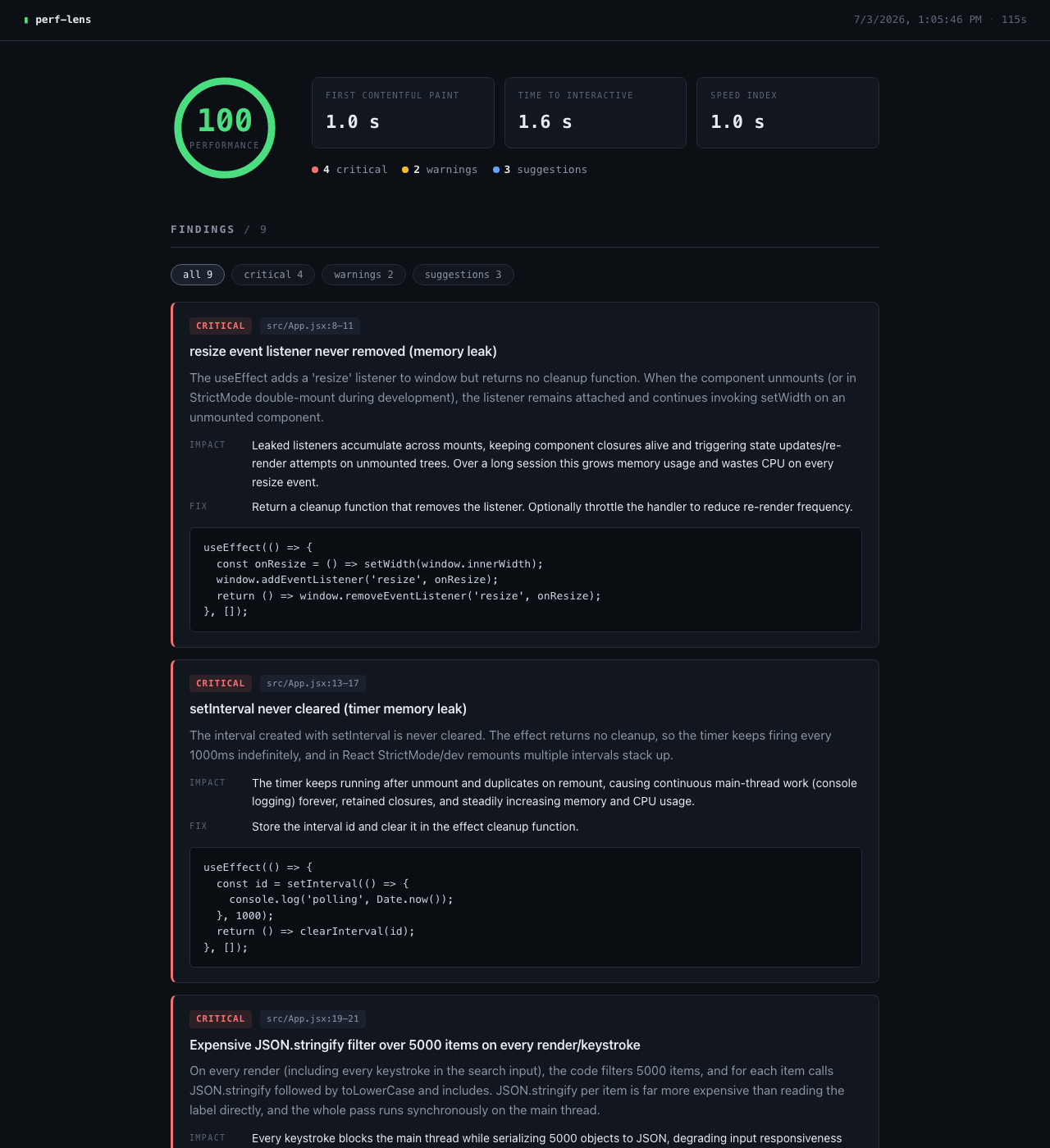
Task: Open file reference src/App.jsx:8–11
Action: (x=310, y=326)
